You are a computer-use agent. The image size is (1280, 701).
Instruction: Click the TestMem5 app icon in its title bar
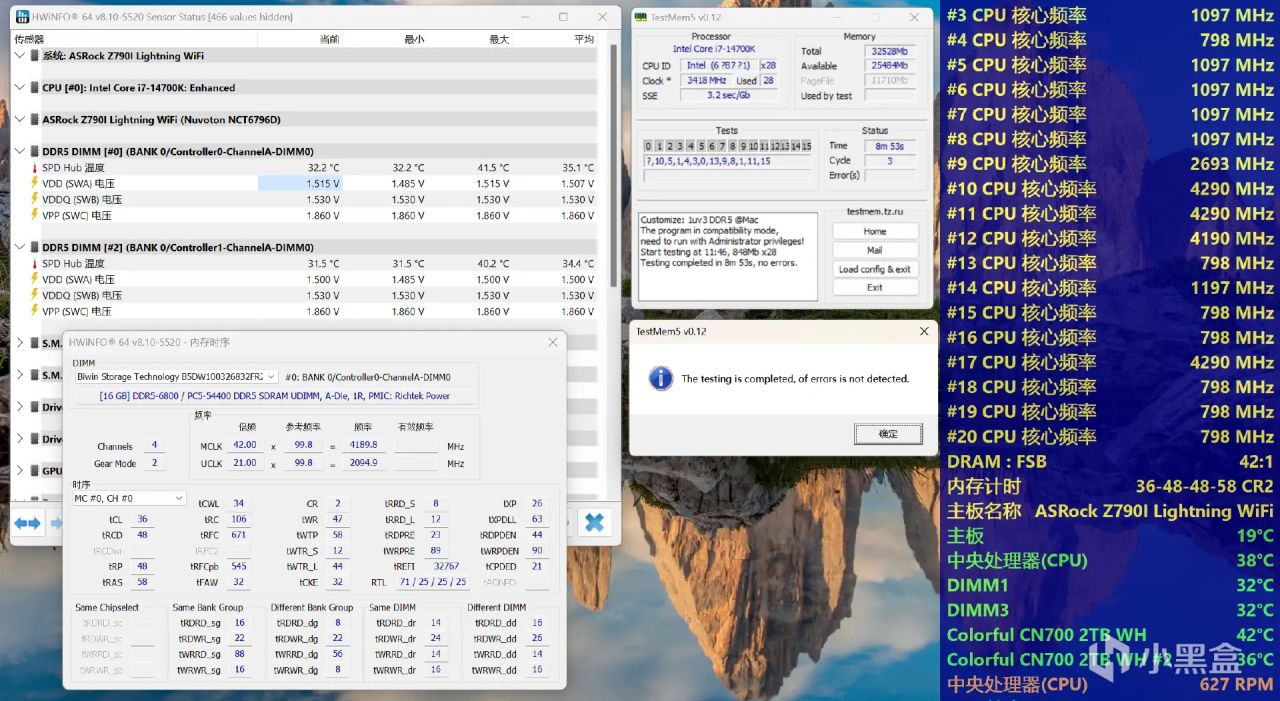[x=640, y=17]
